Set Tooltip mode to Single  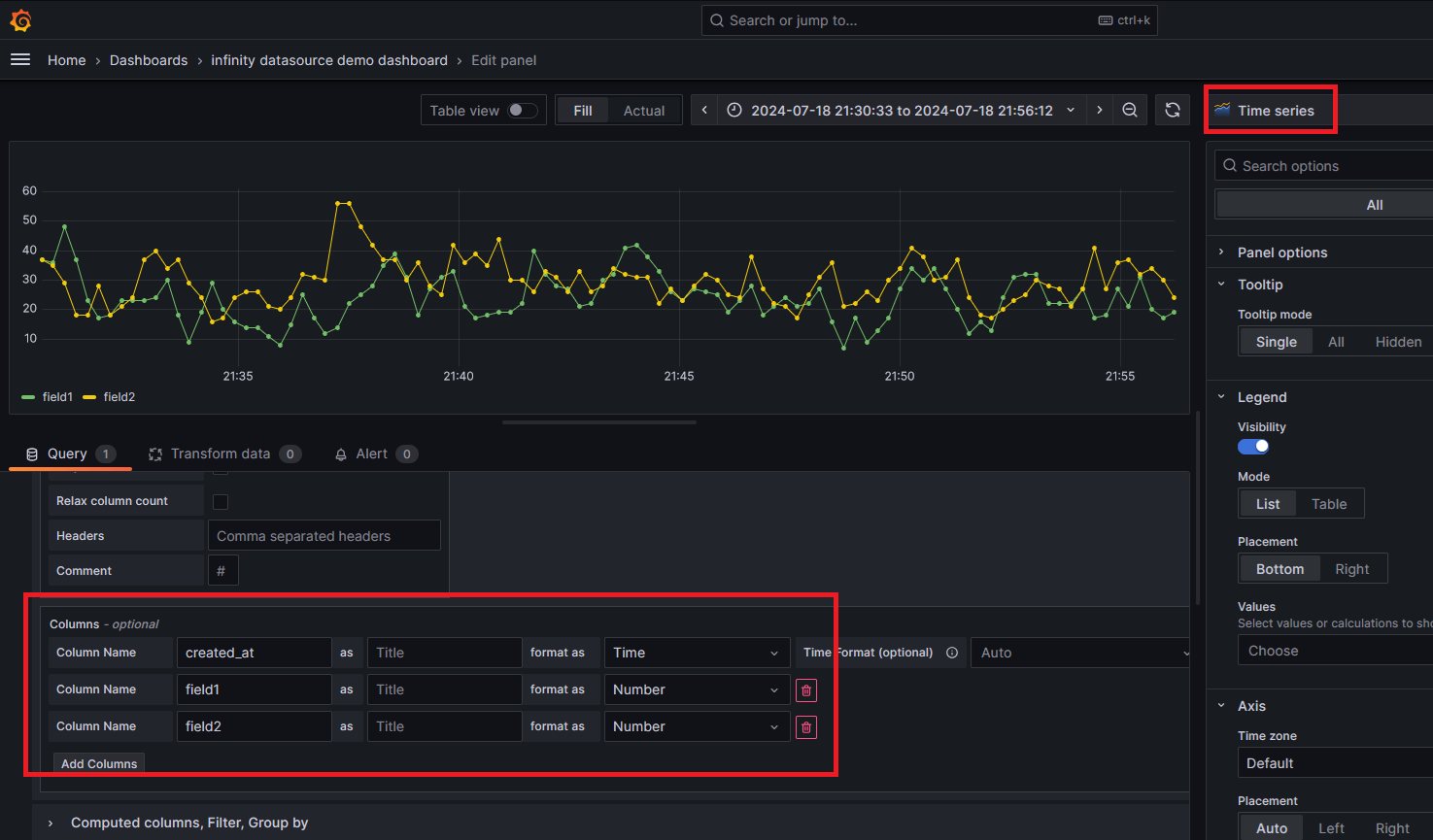(1276, 342)
